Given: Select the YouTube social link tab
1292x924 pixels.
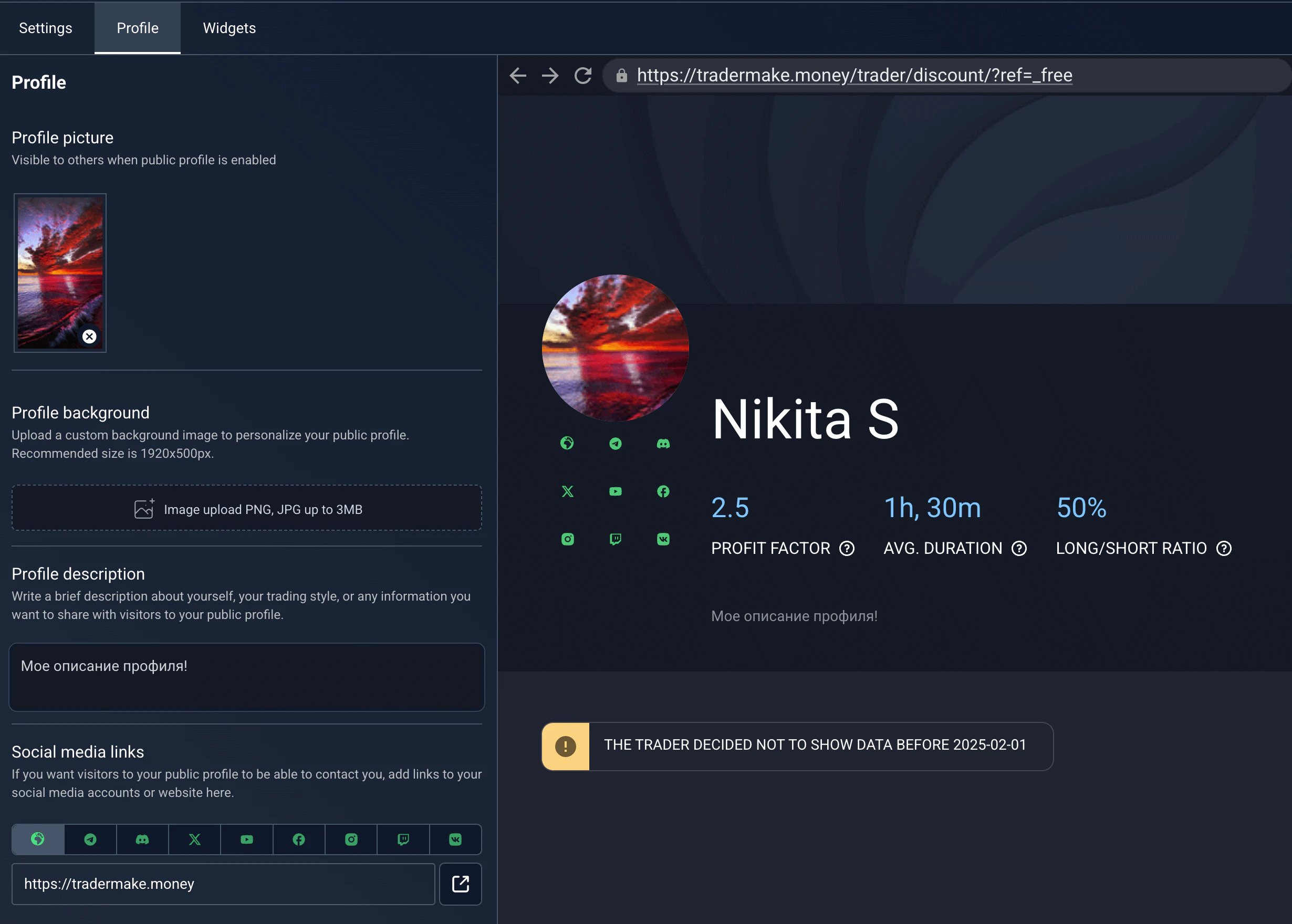Looking at the screenshot, I should (246, 838).
